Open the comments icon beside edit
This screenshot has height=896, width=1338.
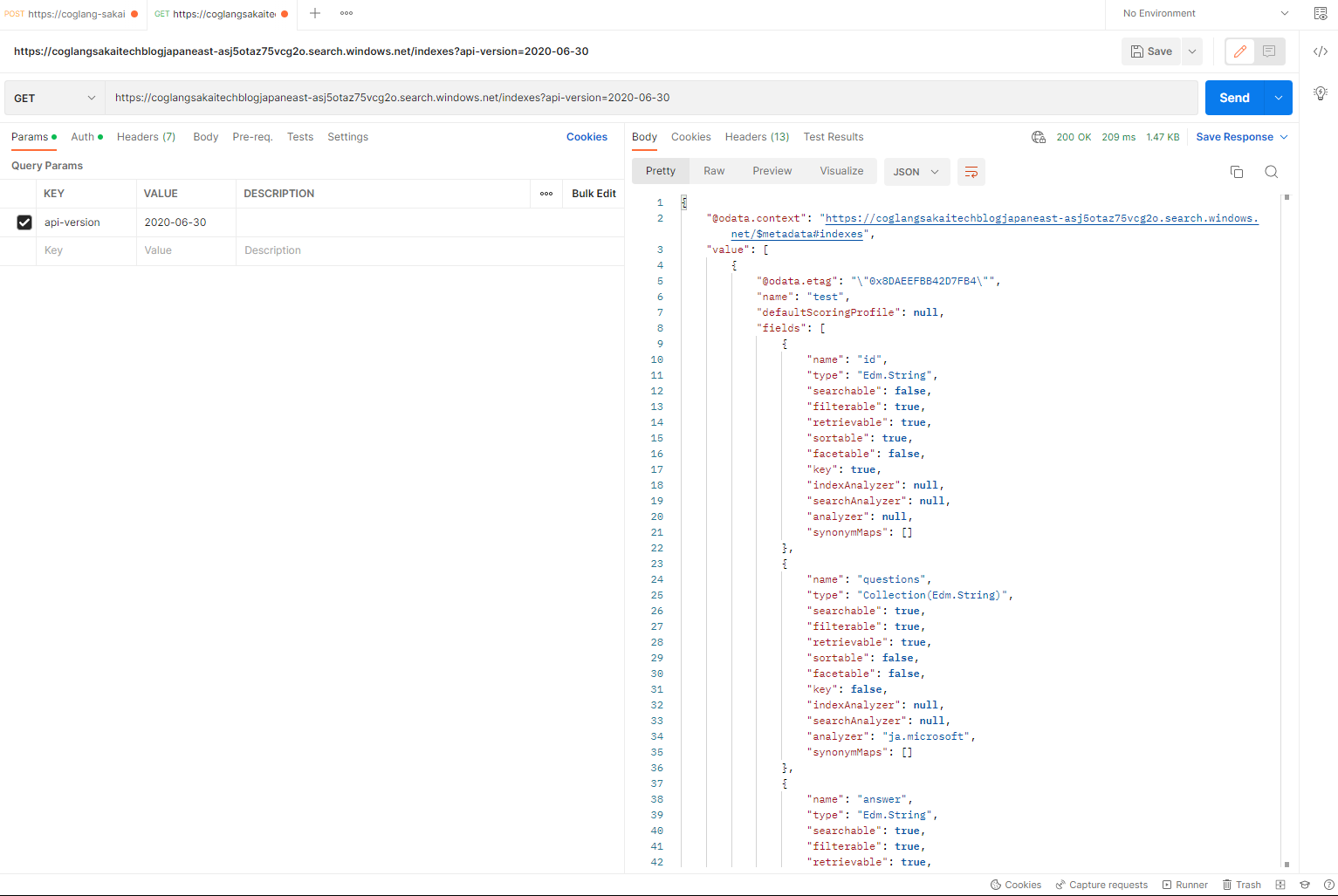(1269, 51)
